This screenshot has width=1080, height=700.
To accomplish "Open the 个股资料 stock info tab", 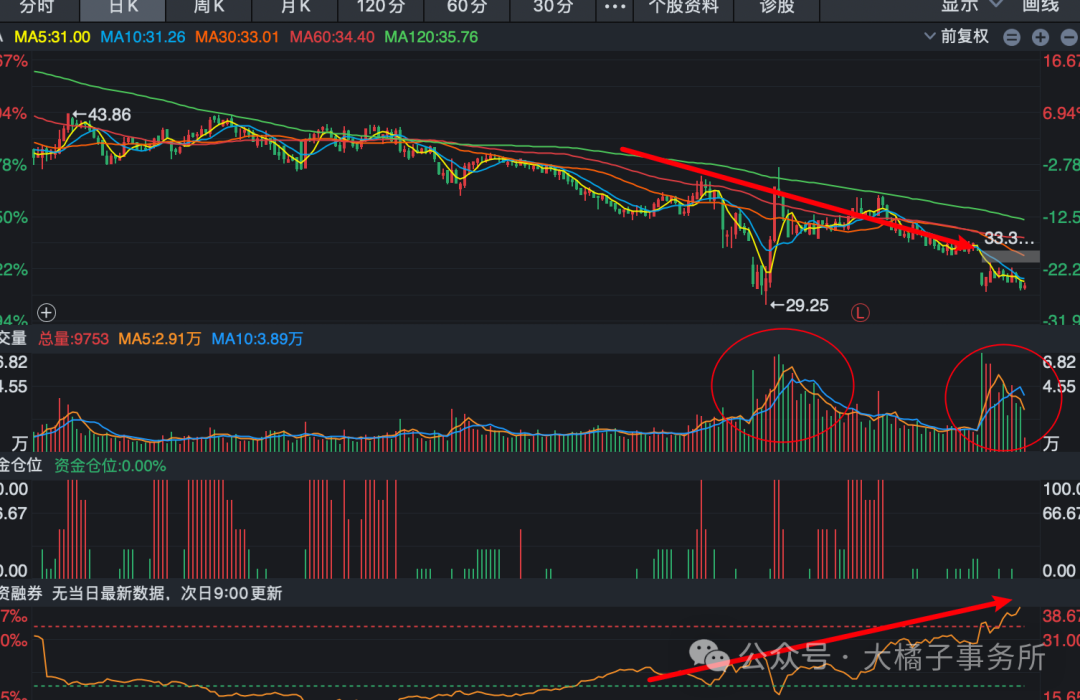I will coord(683,8).
